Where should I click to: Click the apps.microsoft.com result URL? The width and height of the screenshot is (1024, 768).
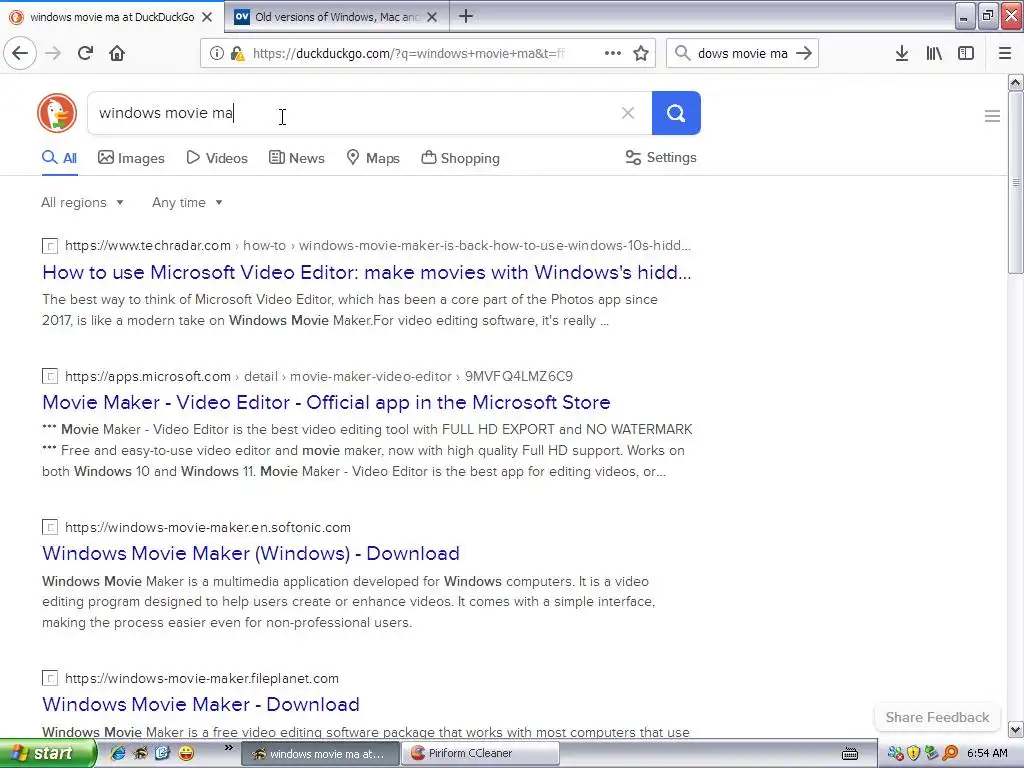pyautogui.click(x=148, y=376)
